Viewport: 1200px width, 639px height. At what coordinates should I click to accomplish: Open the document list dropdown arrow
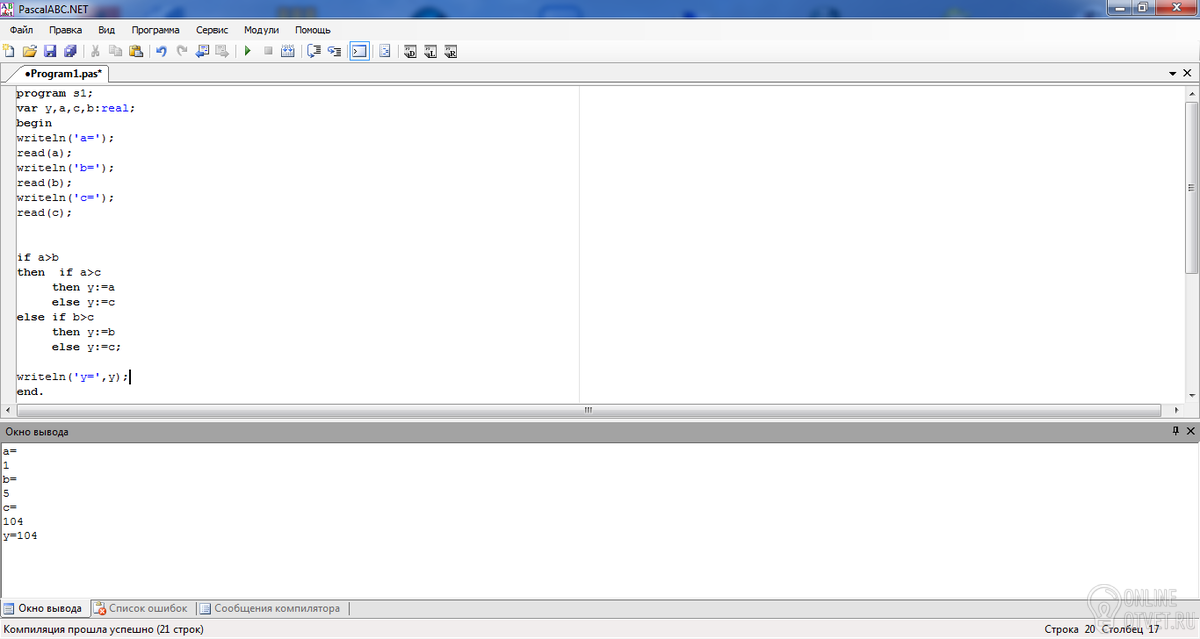(1172, 74)
